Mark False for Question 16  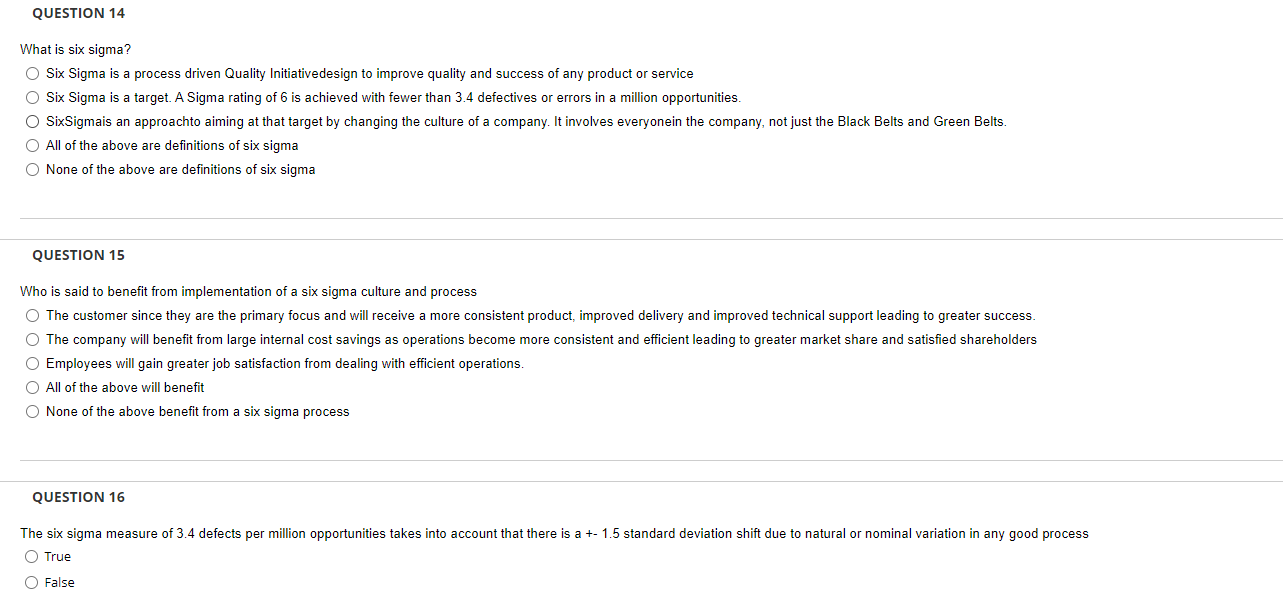(x=31, y=582)
